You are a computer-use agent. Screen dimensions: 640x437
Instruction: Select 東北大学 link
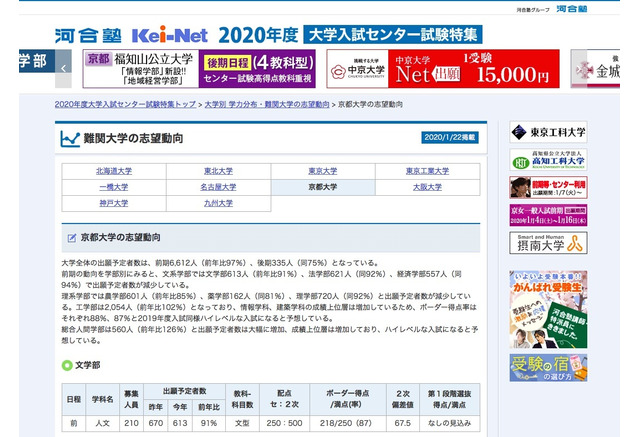click(218, 171)
